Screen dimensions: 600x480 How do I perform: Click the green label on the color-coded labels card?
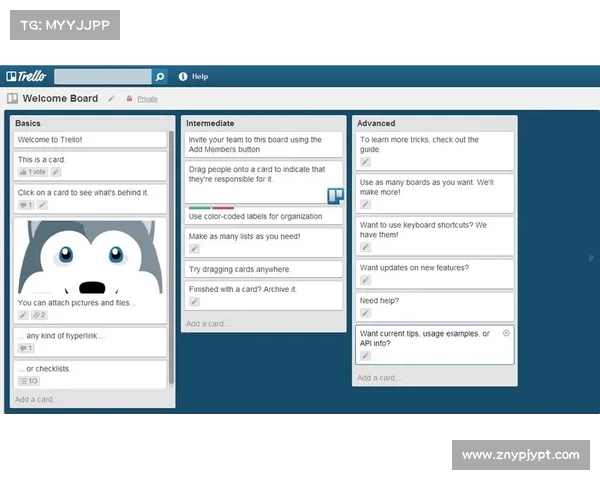[x=199, y=208]
